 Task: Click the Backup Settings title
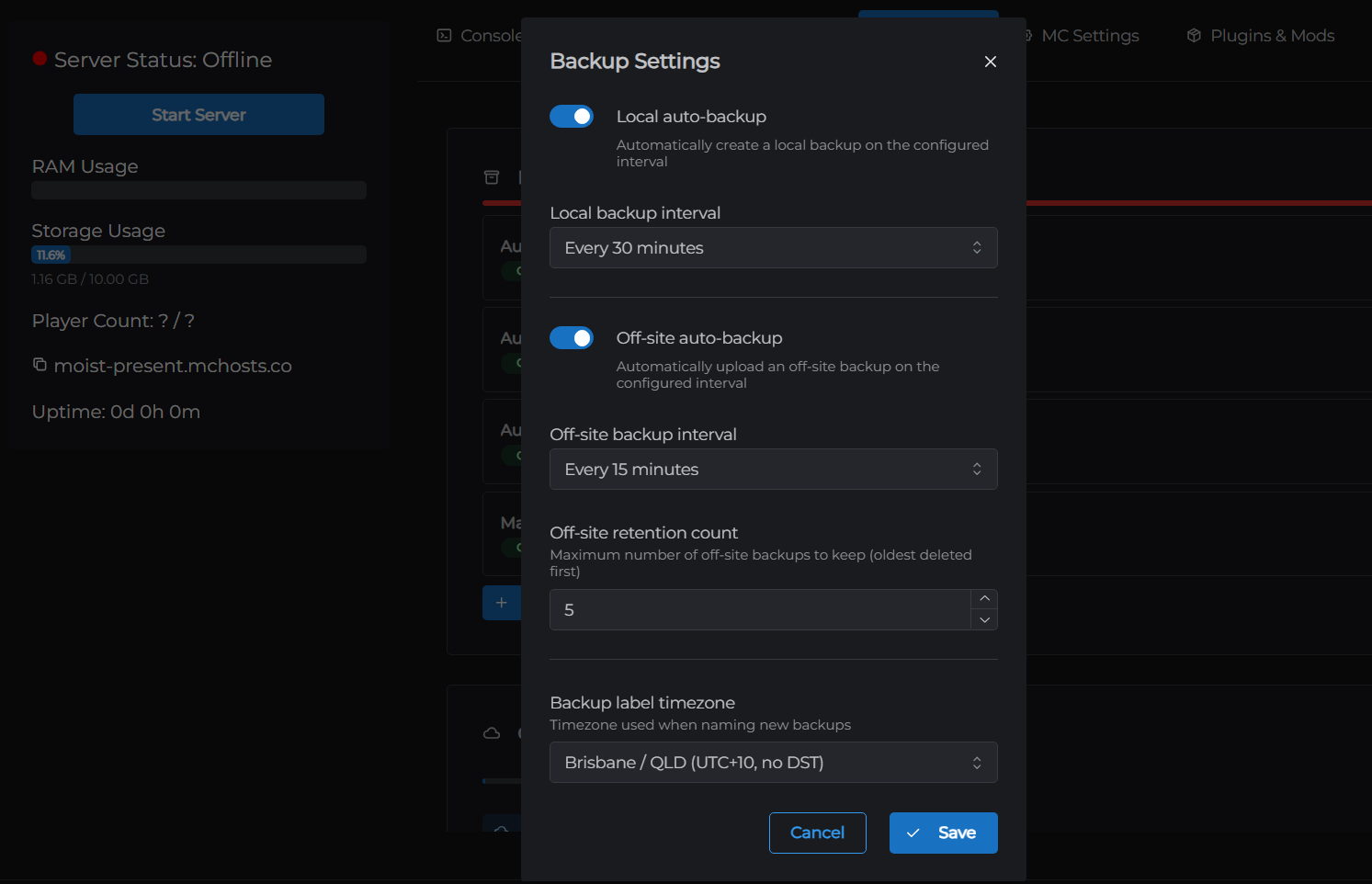coord(635,61)
